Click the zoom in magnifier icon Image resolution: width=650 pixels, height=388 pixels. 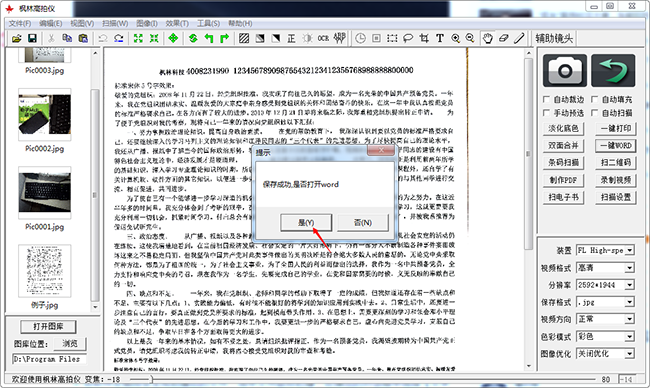coord(456,39)
